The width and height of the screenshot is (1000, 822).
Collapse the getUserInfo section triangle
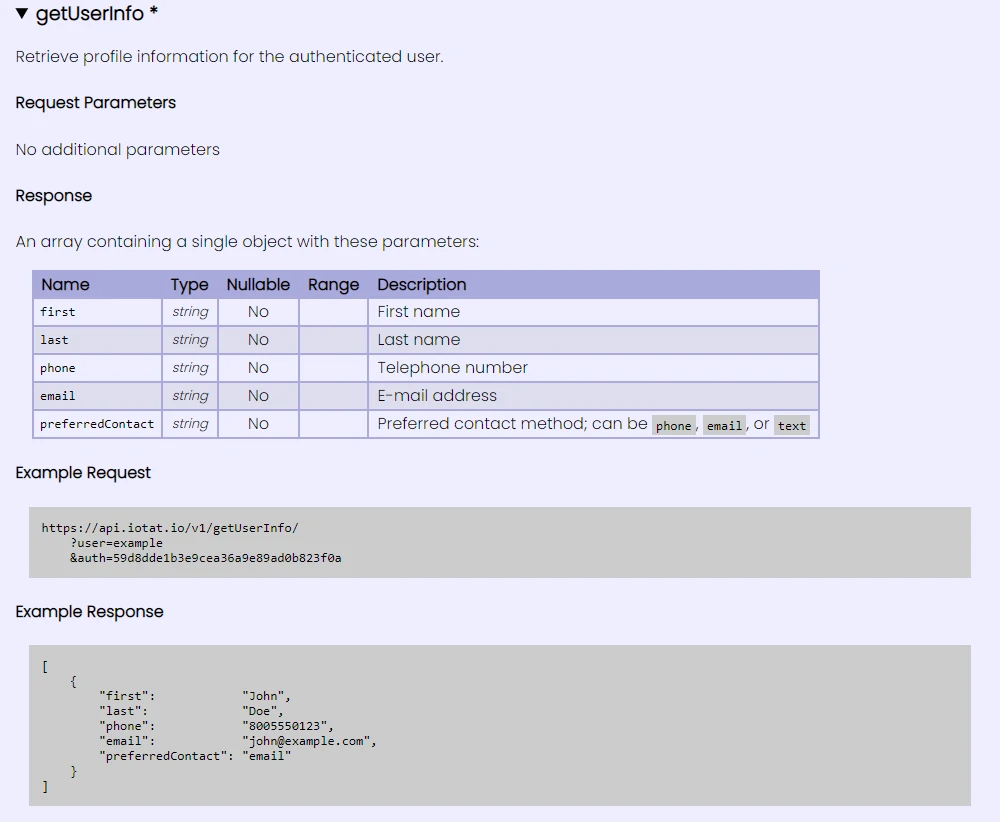(20, 14)
